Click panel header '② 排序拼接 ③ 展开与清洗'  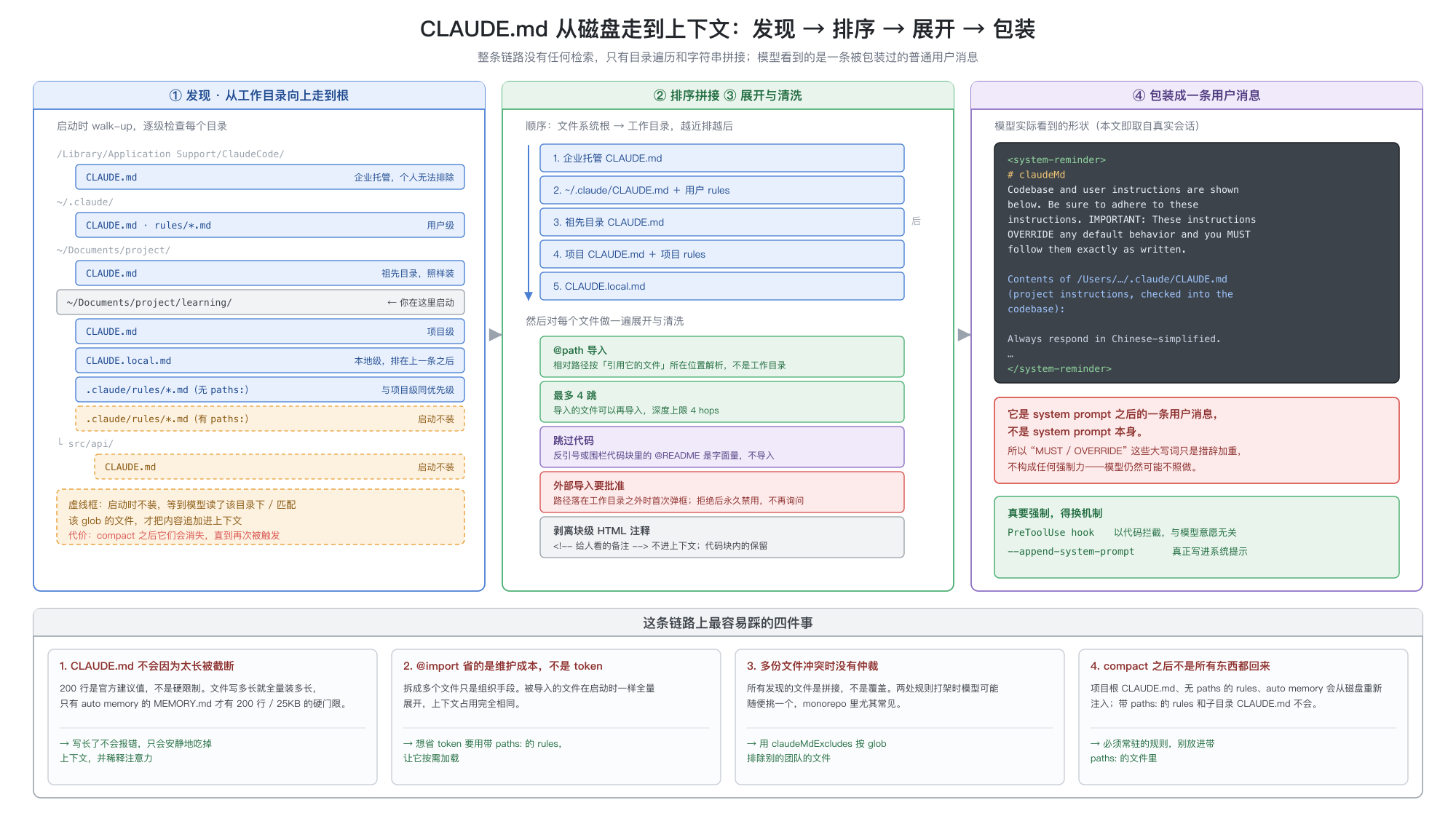pyautogui.click(x=728, y=95)
